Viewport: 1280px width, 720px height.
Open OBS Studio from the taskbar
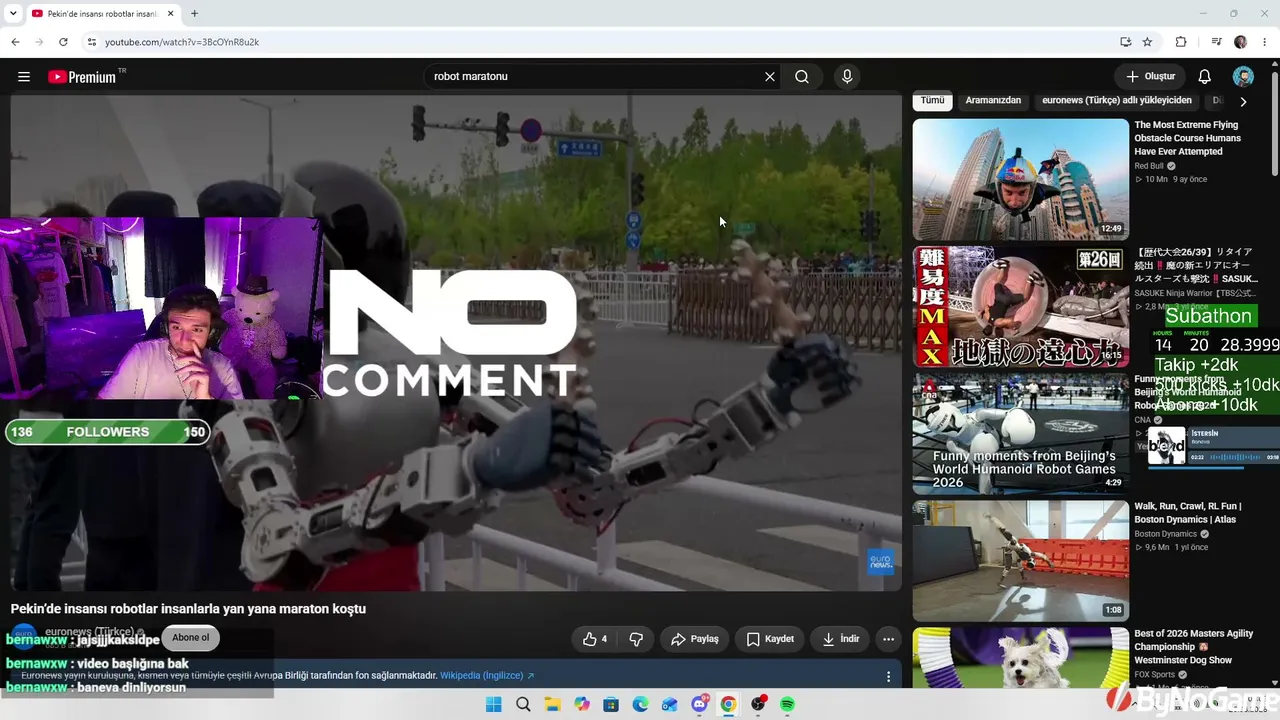758,705
